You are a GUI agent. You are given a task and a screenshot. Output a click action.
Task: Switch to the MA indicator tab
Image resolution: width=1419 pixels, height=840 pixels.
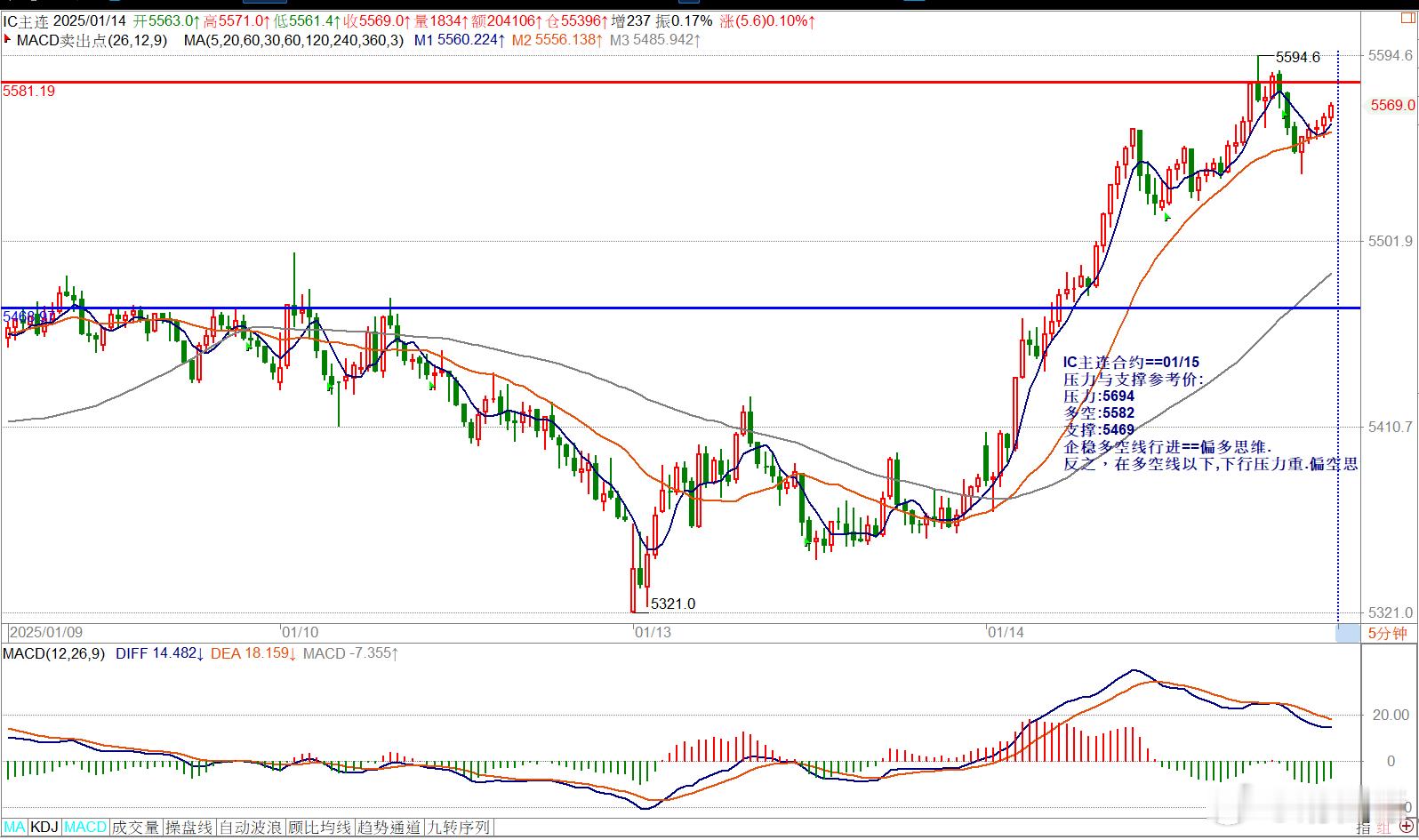14,828
